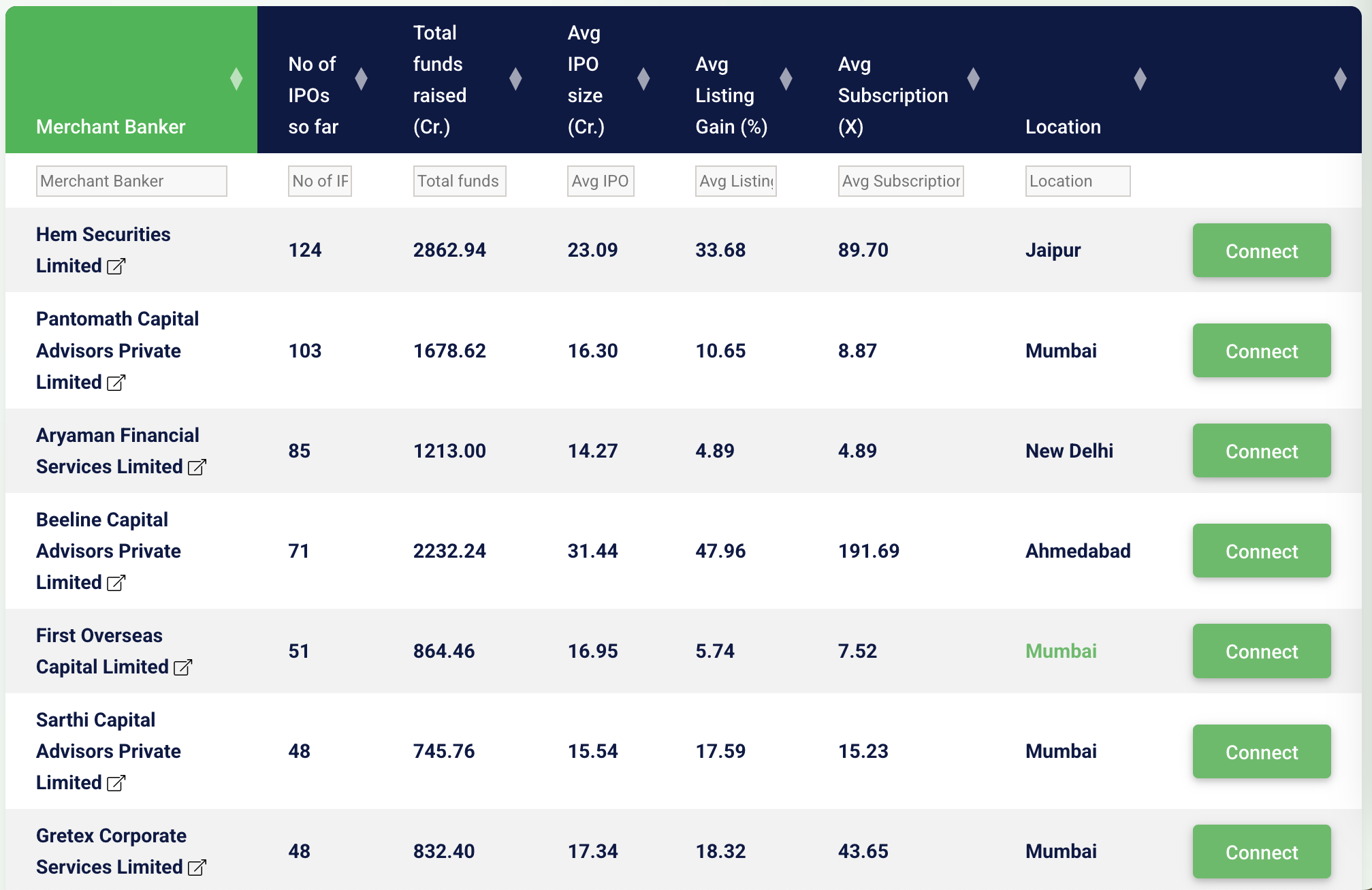The image size is (1372, 890).
Task: Sort by Merchant Banker column arrow
Action: click(236, 79)
